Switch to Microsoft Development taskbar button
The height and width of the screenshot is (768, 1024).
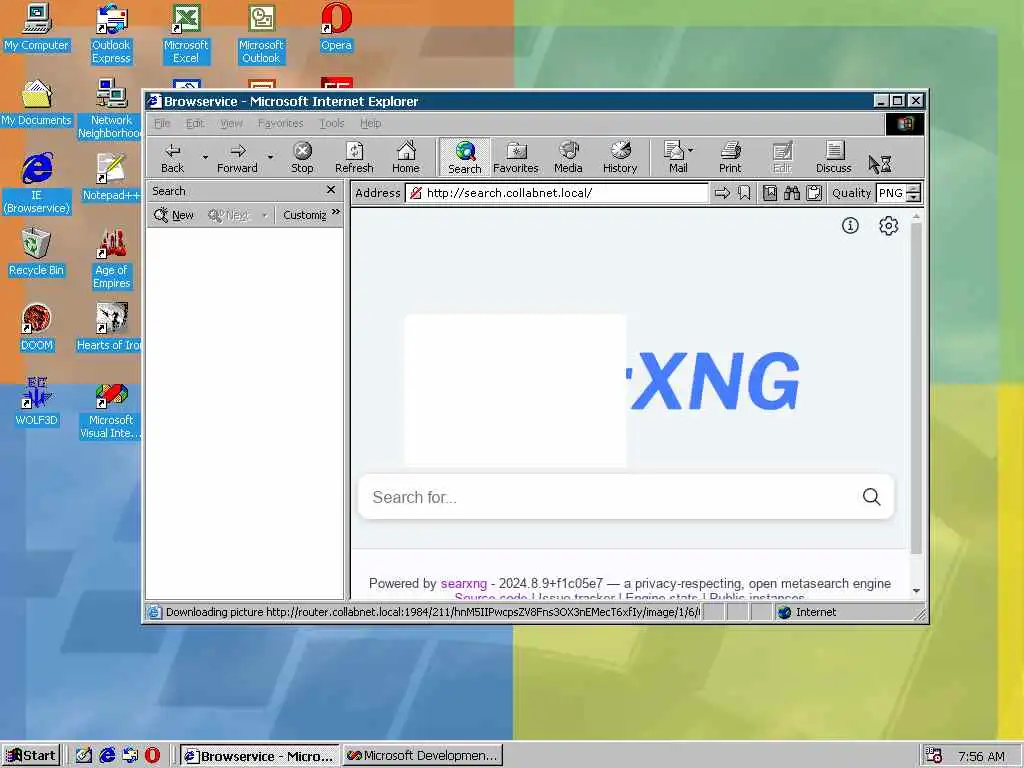point(423,756)
